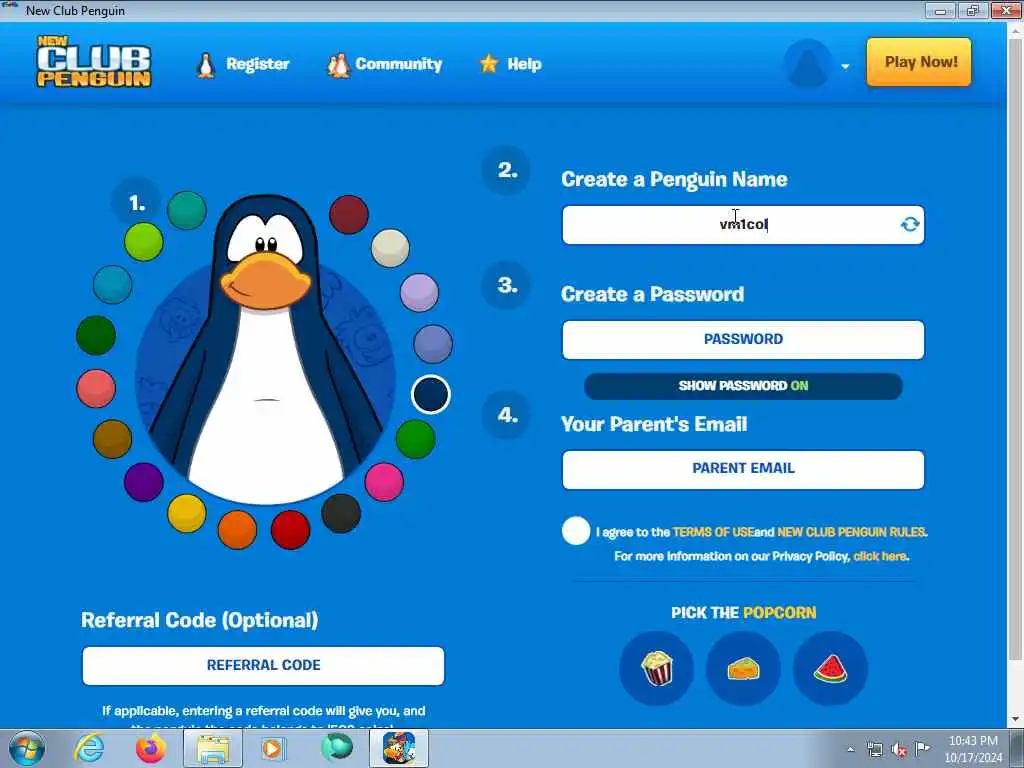The width and height of the screenshot is (1024, 768).
Task: Choose the maroon penguin color
Action: (x=349, y=214)
